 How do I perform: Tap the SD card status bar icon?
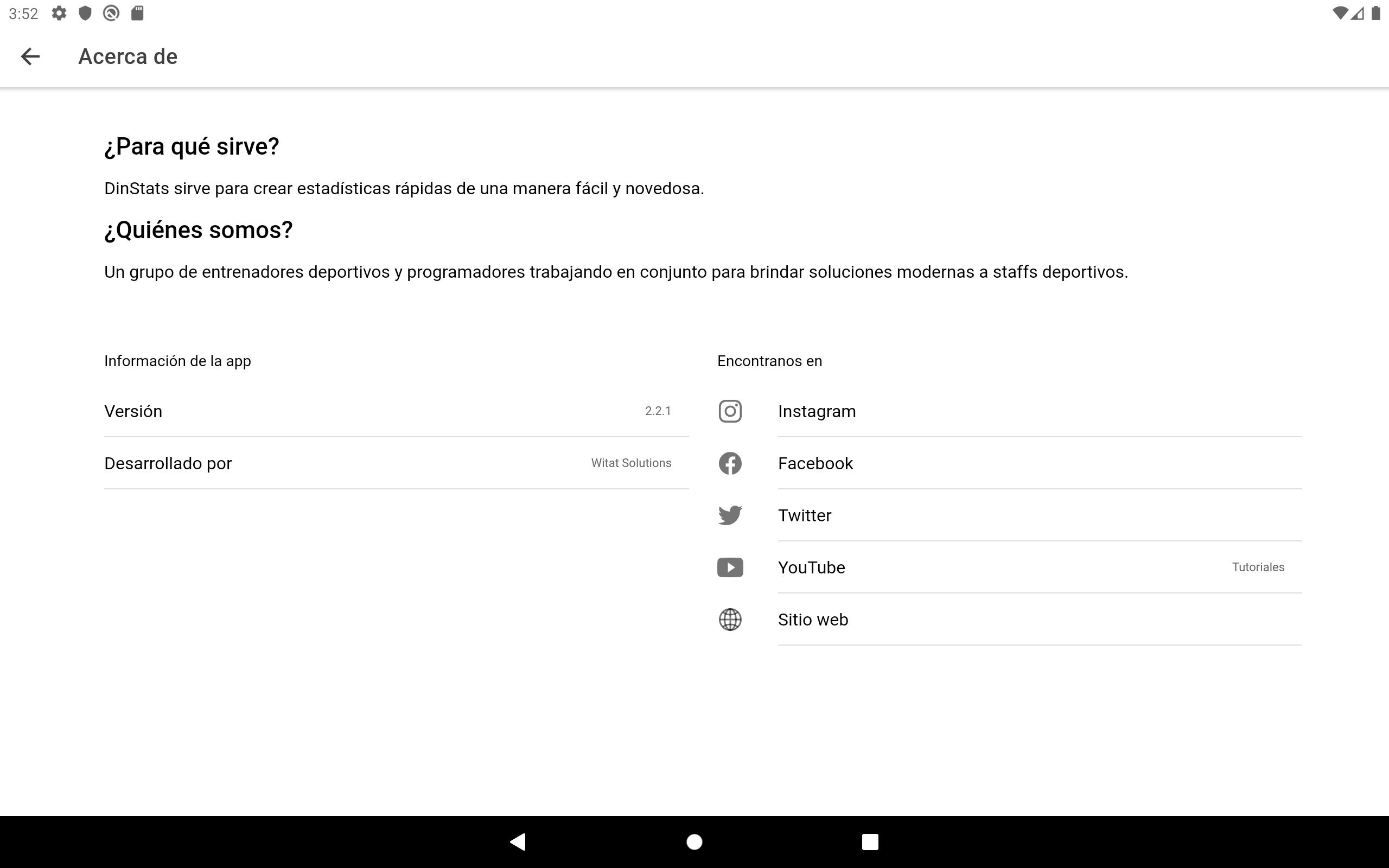pyautogui.click(x=137, y=13)
